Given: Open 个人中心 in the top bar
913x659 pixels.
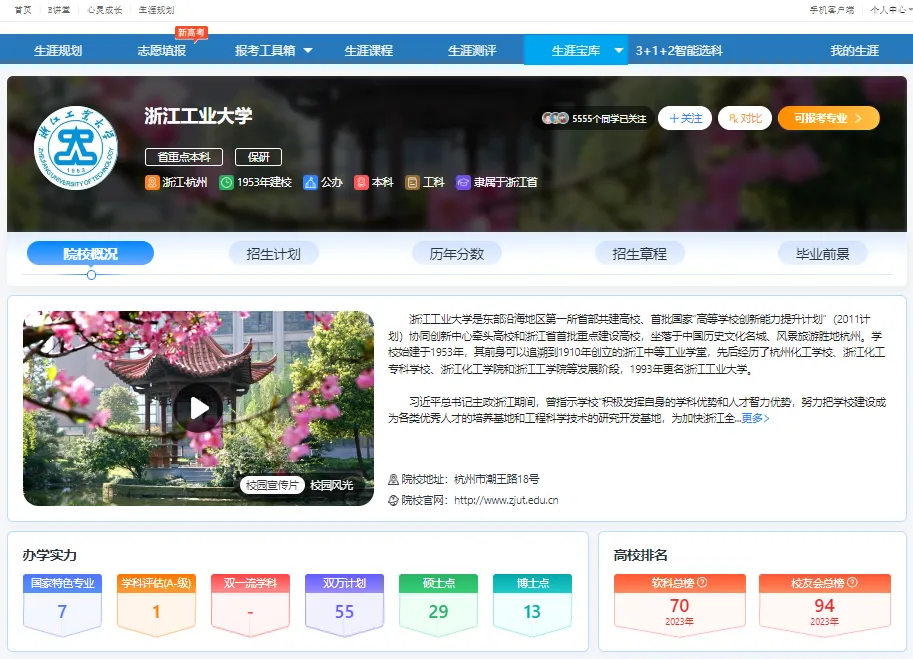Looking at the screenshot, I should point(888,10).
